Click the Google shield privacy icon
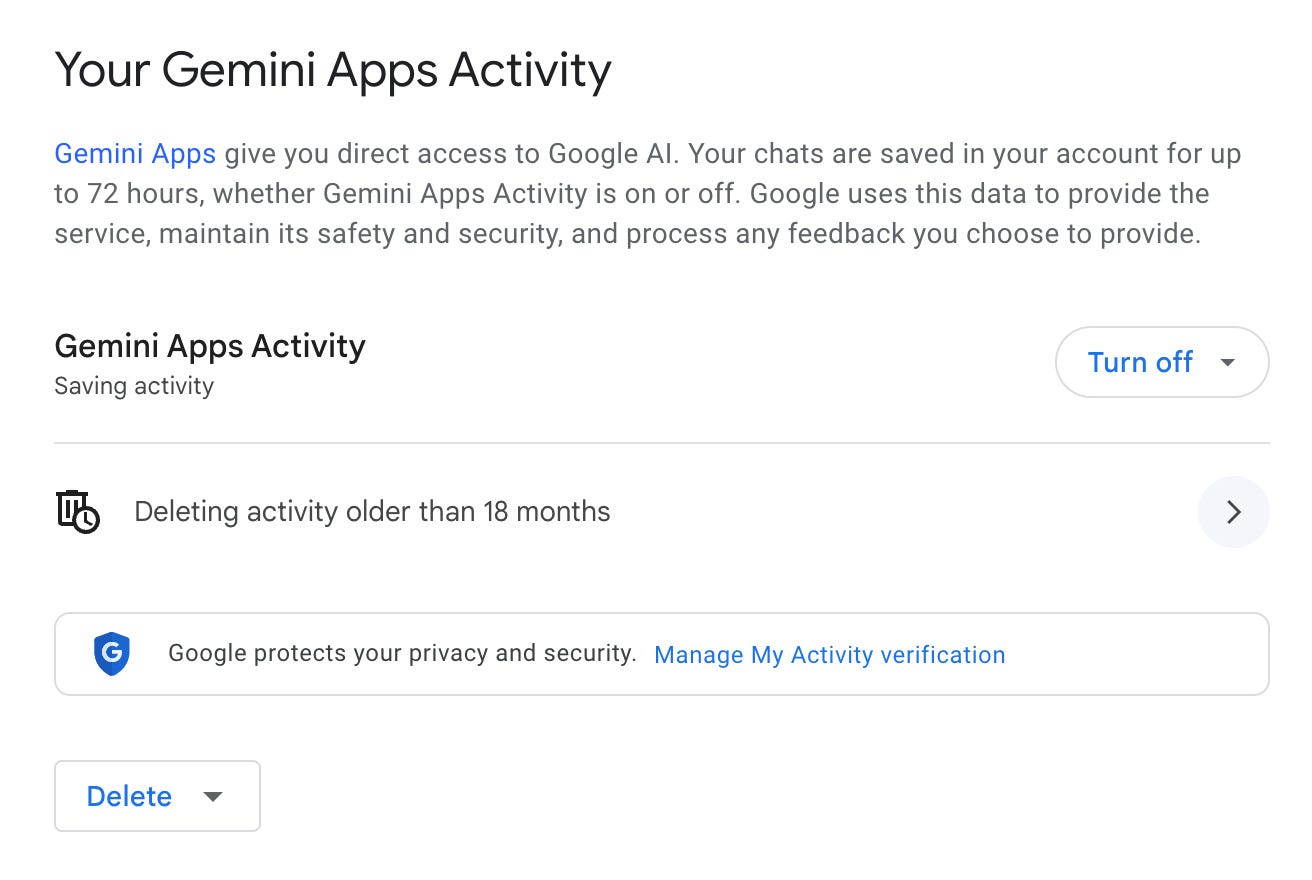Viewport: 1312px width, 880px height. 112,654
